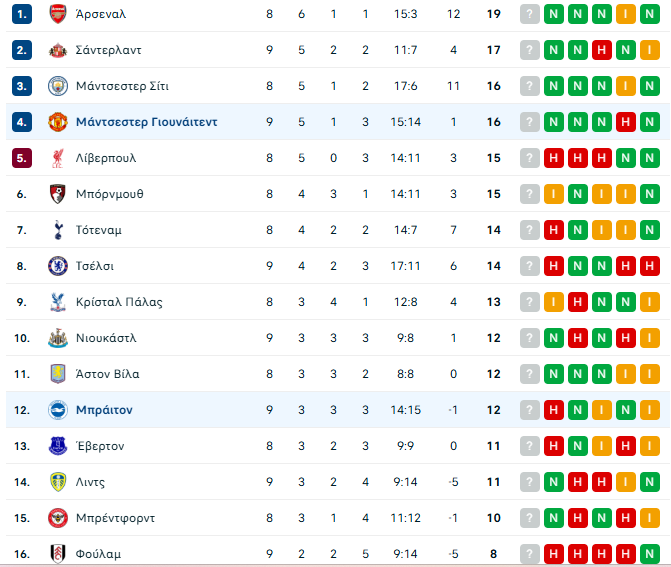Click Arsenal's grey next-match '?' badge
Image resolution: width=671 pixels, height=567 pixels.
tap(529, 14)
